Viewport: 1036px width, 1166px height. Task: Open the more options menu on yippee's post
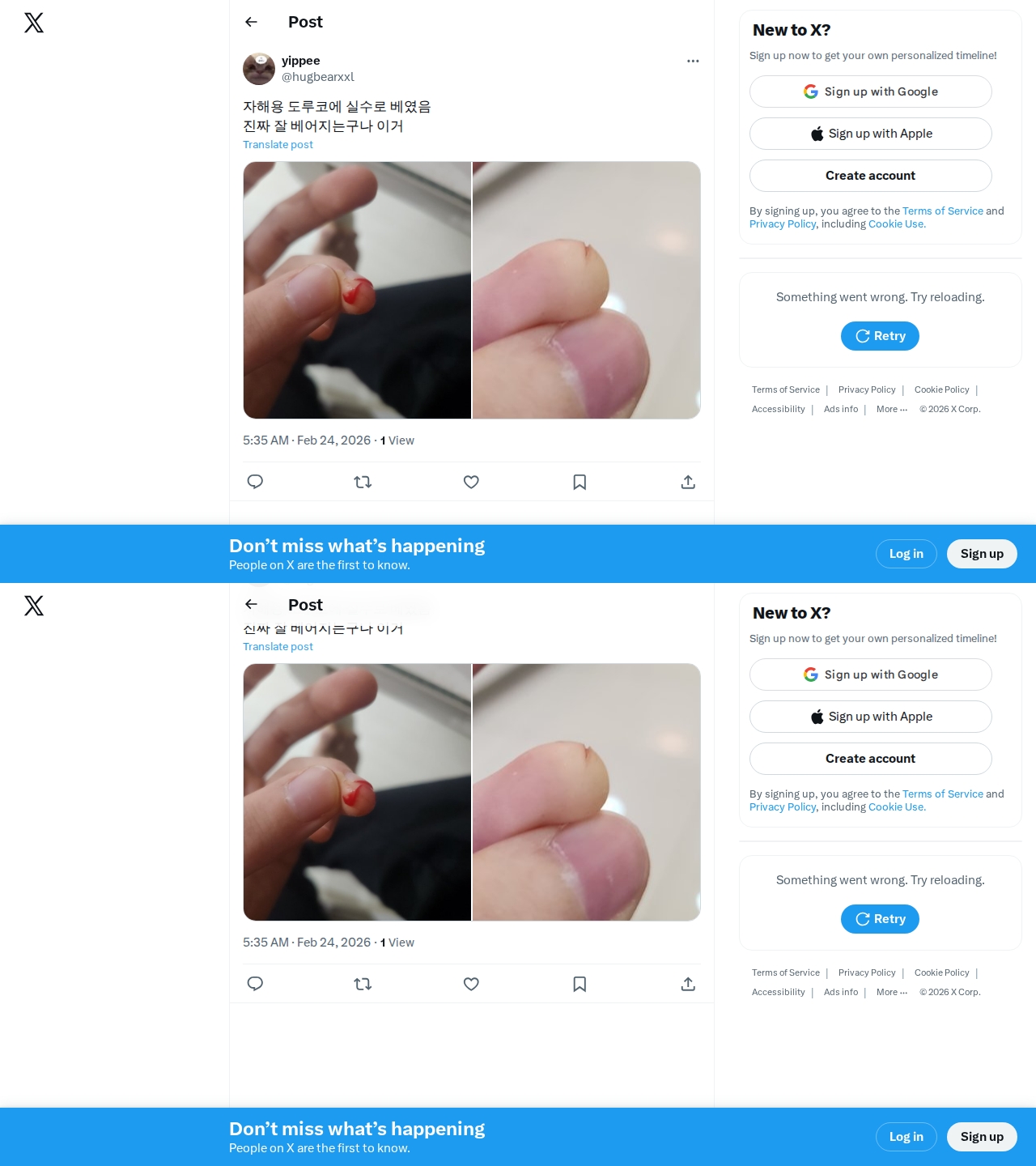[693, 61]
